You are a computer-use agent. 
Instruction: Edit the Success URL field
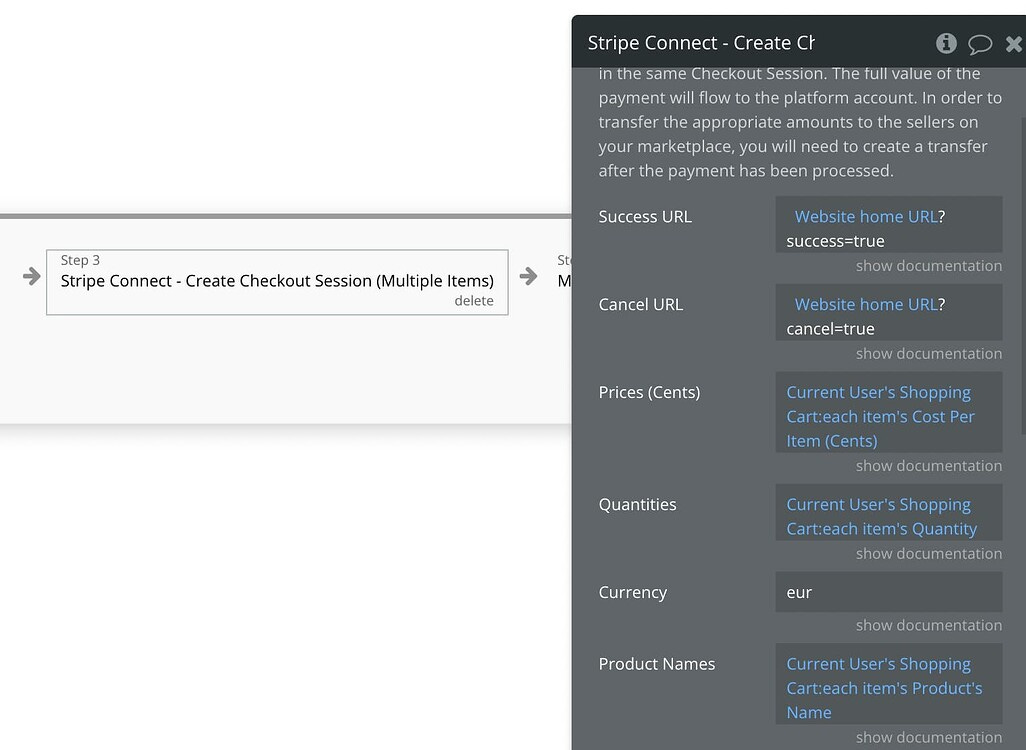(889, 224)
